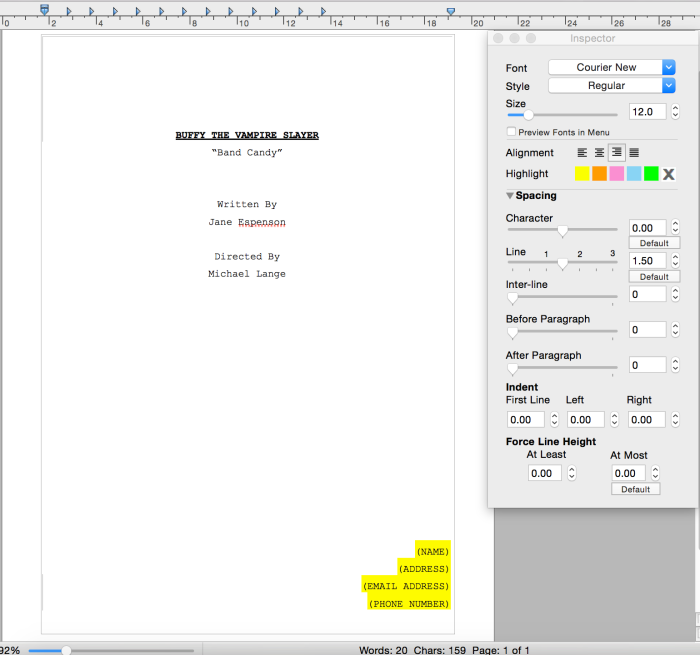Click the Right indent field
Screen dimensions: 700x655
647,420
